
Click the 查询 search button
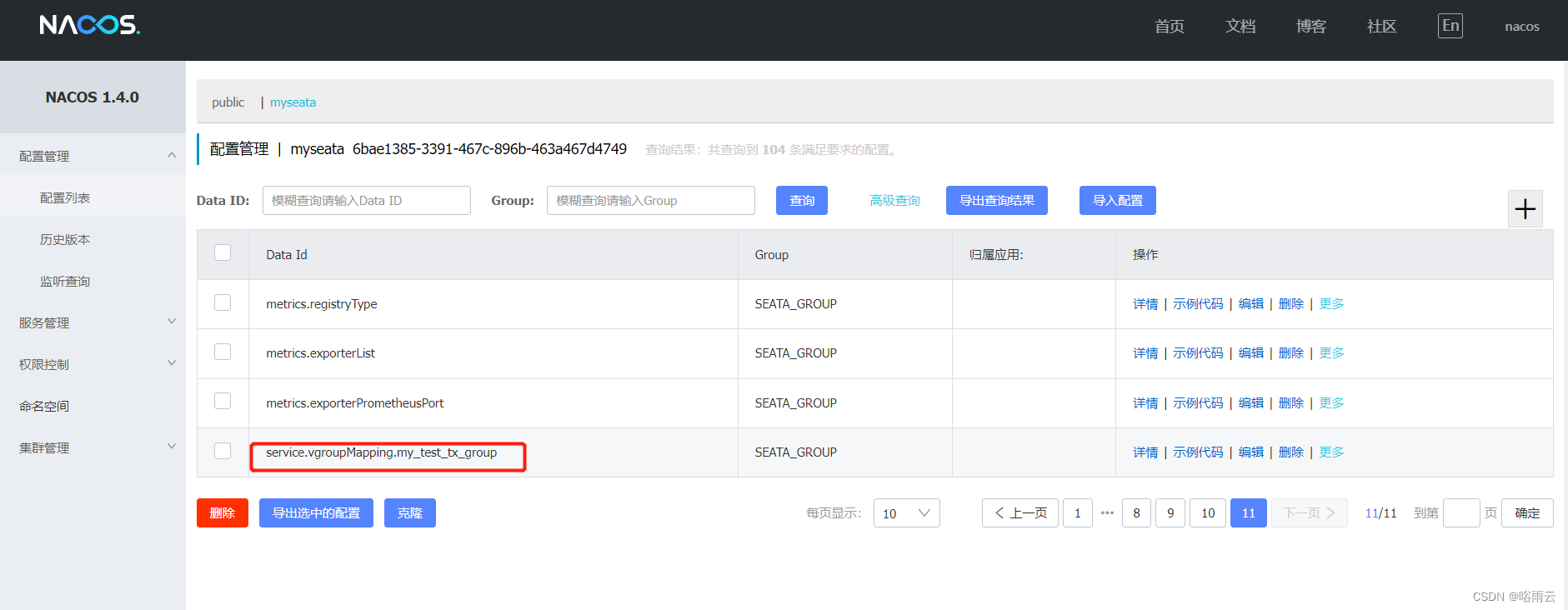[x=802, y=201]
